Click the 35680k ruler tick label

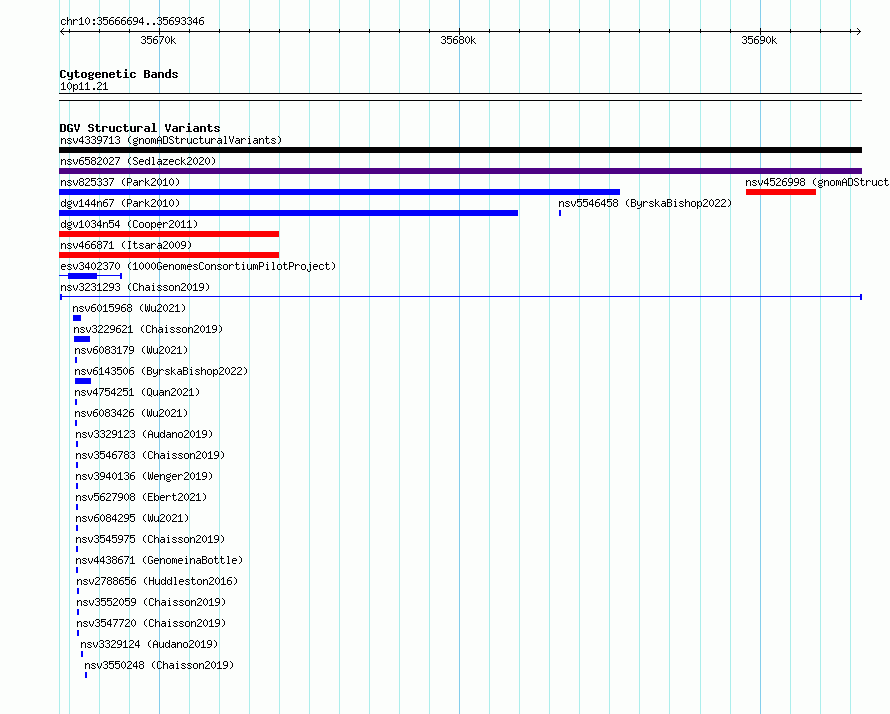click(458, 40)
